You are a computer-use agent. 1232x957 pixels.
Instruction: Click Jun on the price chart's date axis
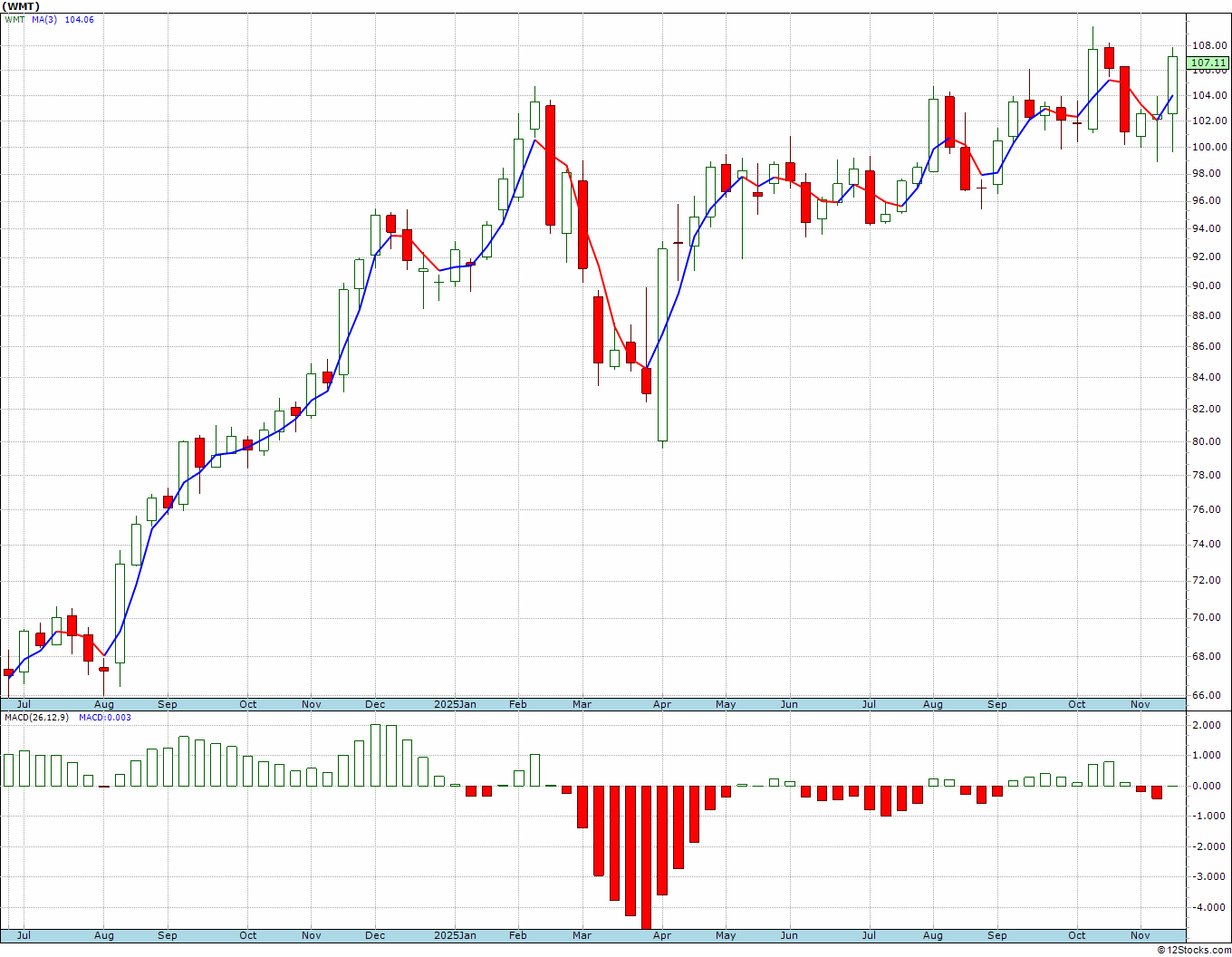coord(789,704)
